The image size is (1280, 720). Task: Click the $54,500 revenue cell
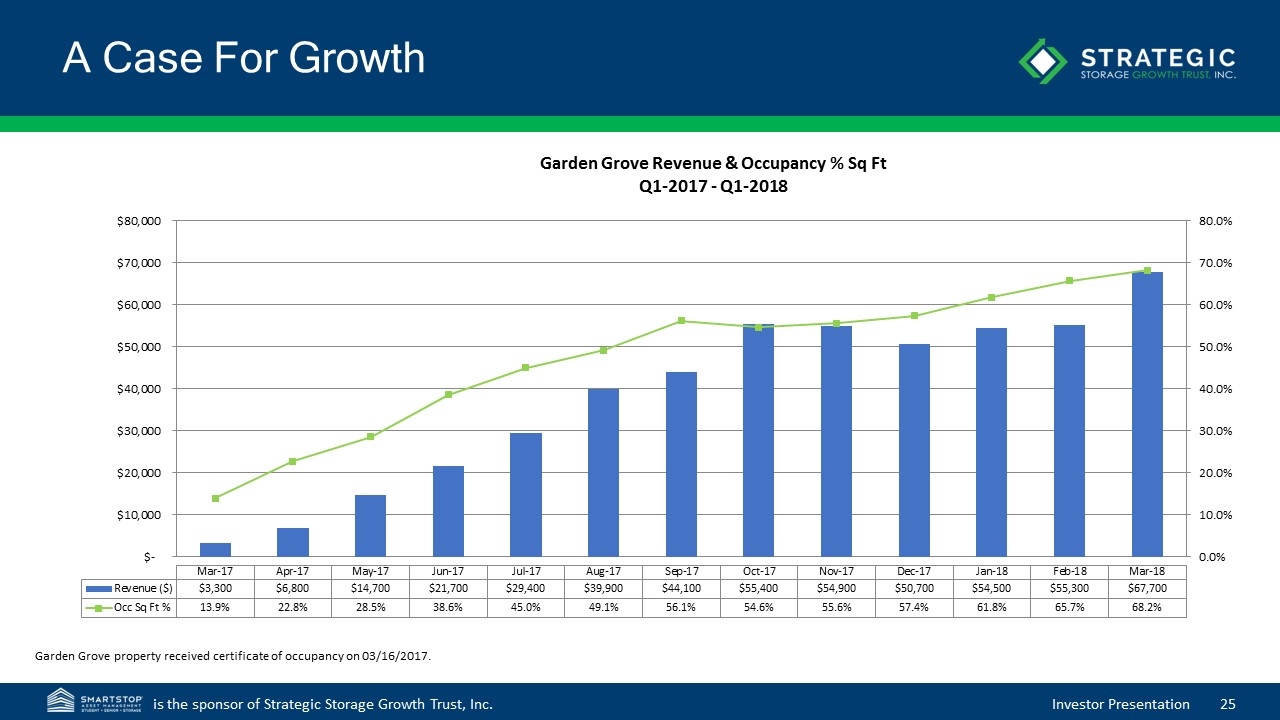992,590
